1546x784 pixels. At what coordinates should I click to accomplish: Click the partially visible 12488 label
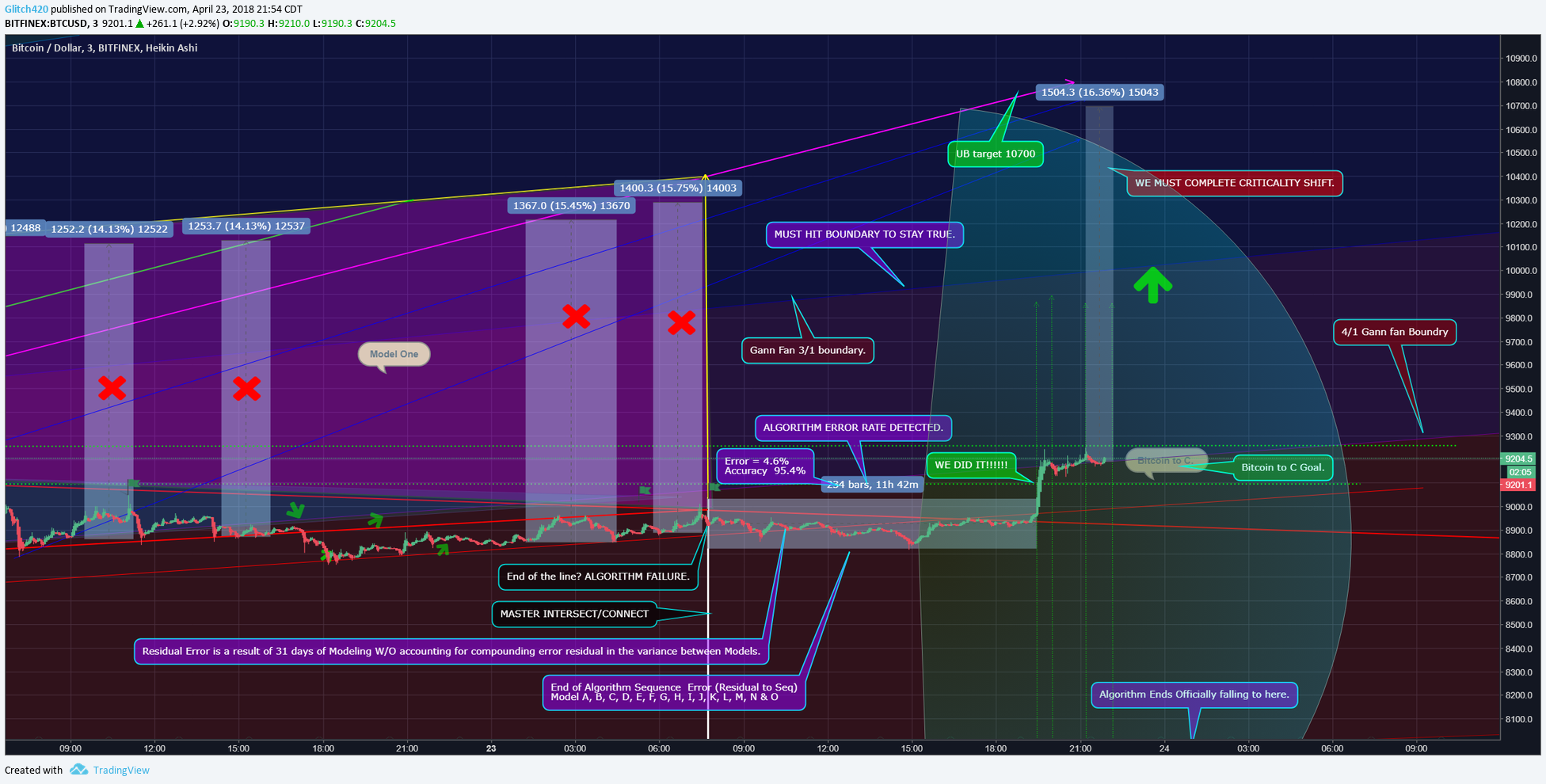coord(24,228)
